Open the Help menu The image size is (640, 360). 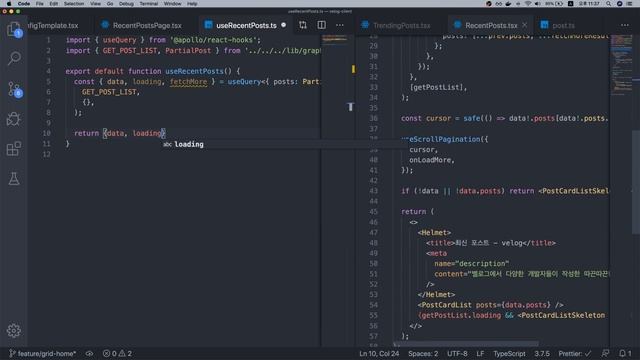tap(192, 4)
